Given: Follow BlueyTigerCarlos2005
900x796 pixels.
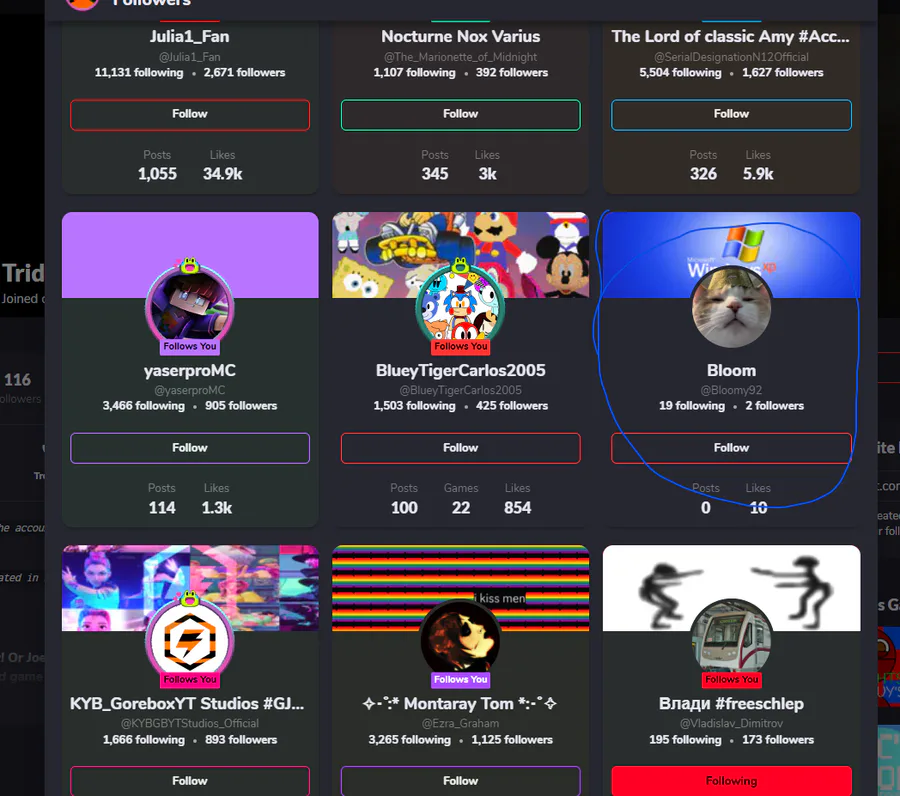Looking at the screenshot, I should (460, 448).
